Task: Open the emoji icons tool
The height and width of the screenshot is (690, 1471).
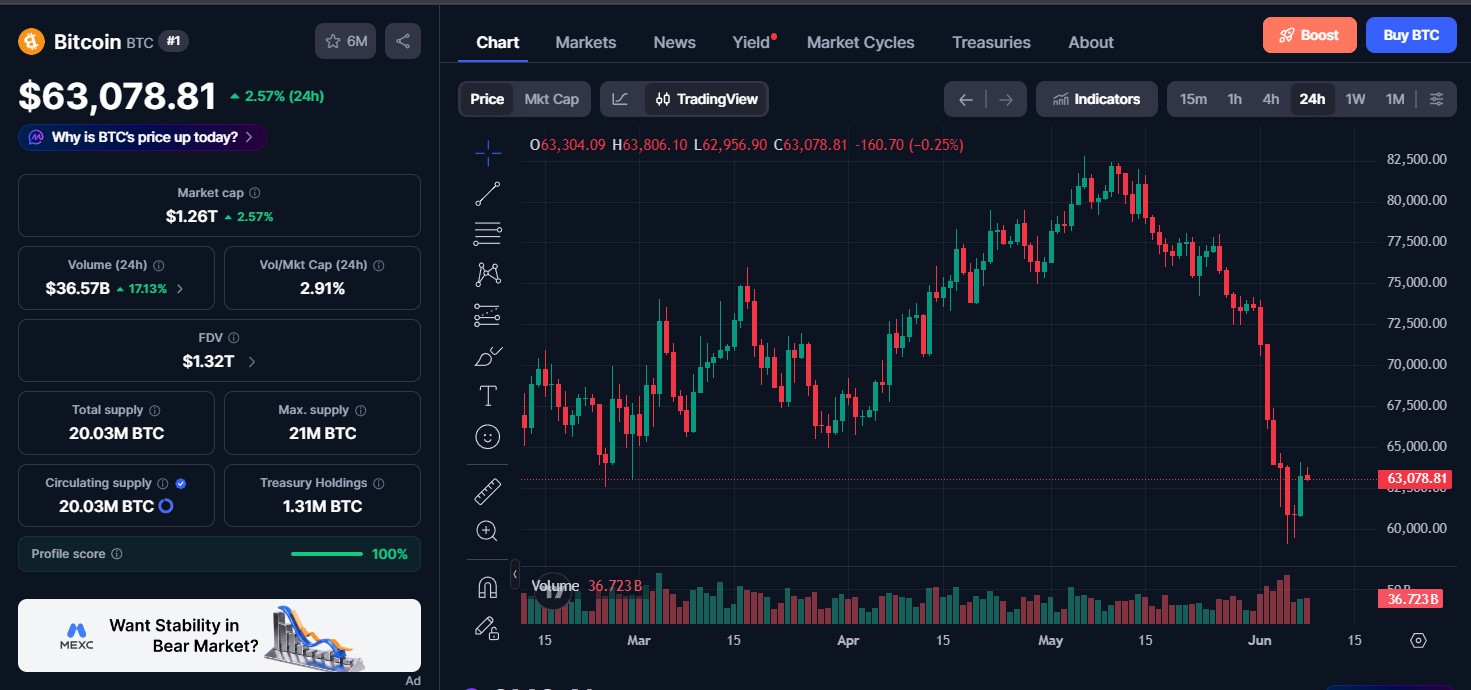Action: click(488, 437)
